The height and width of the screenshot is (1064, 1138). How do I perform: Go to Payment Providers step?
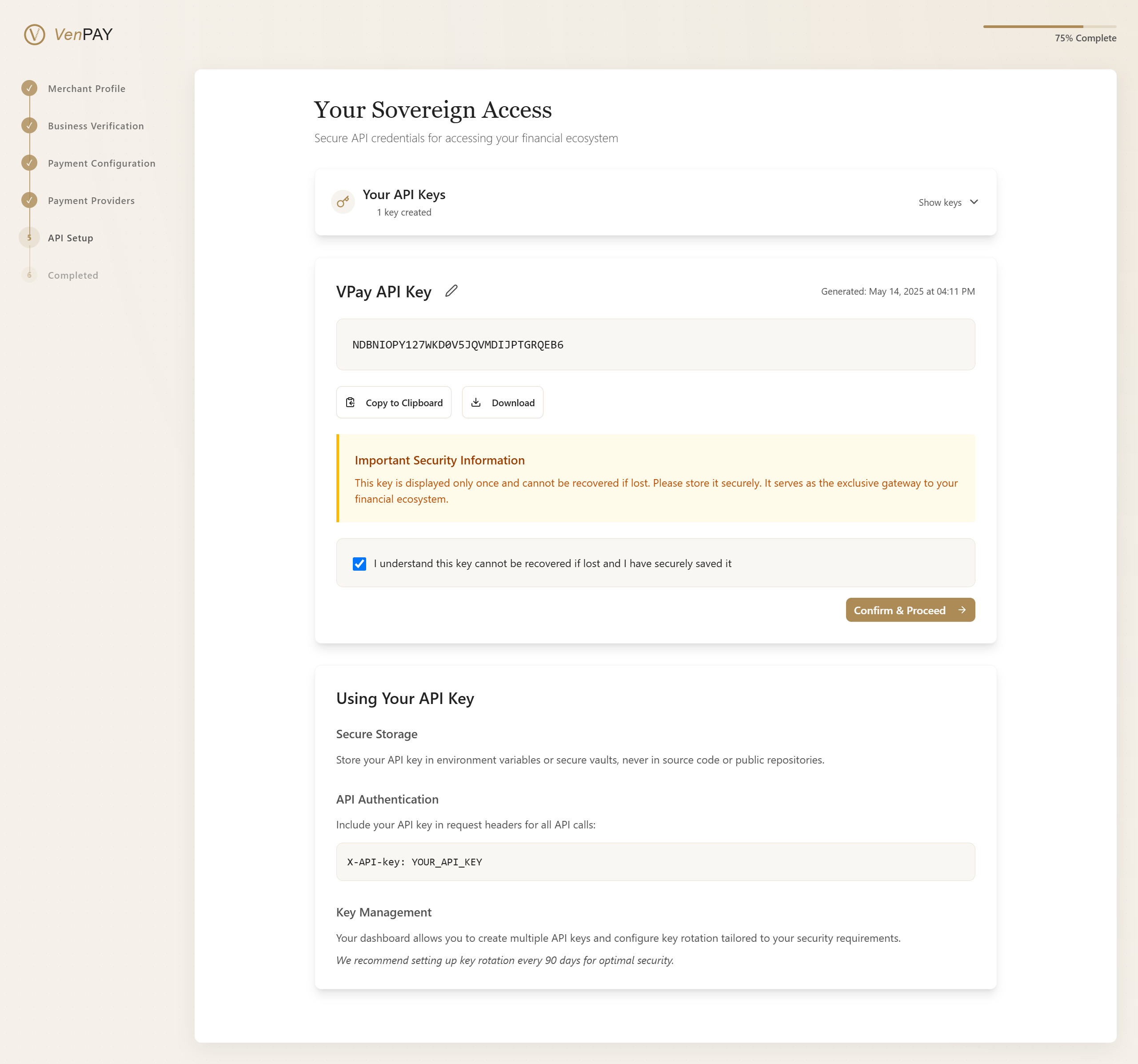(91, 200)
